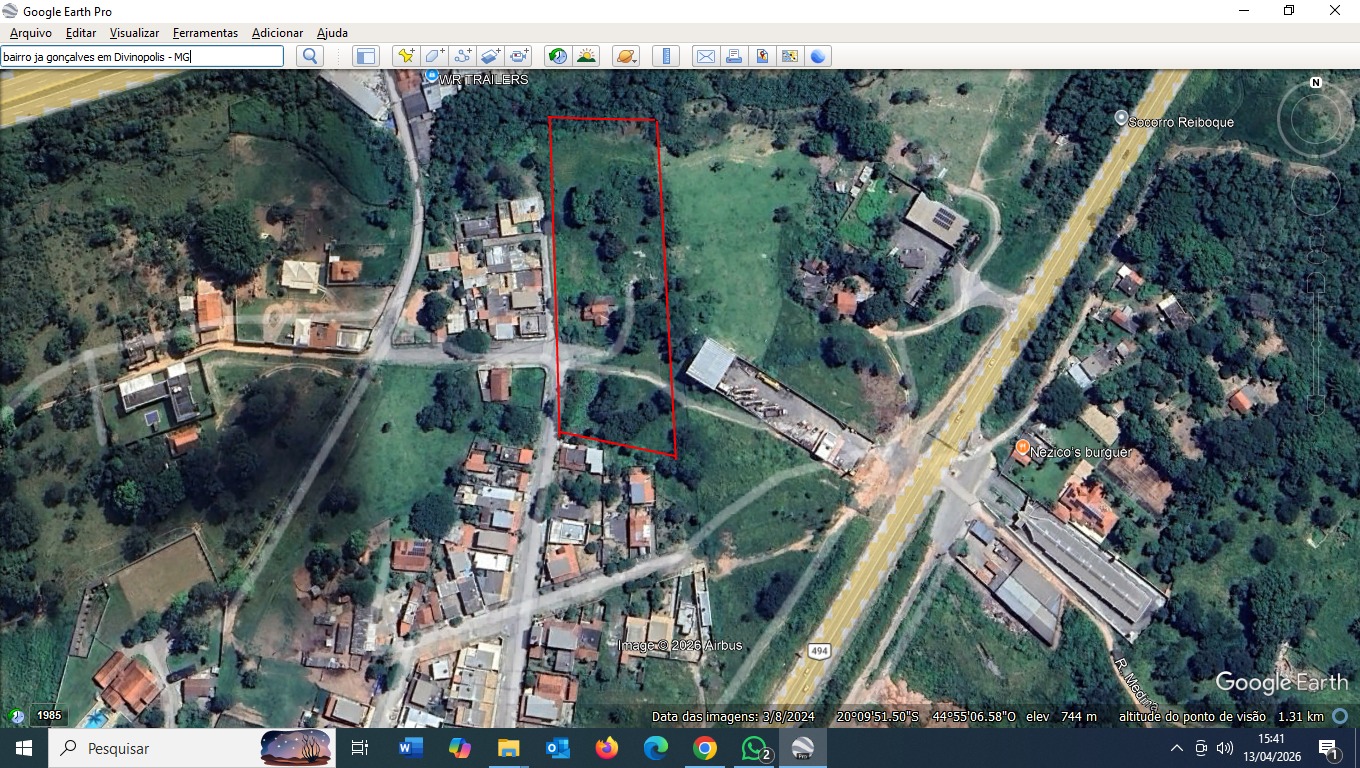1360x768 pixels.
Task: Show hidden icons in system tray
Action: point(1177,748)
